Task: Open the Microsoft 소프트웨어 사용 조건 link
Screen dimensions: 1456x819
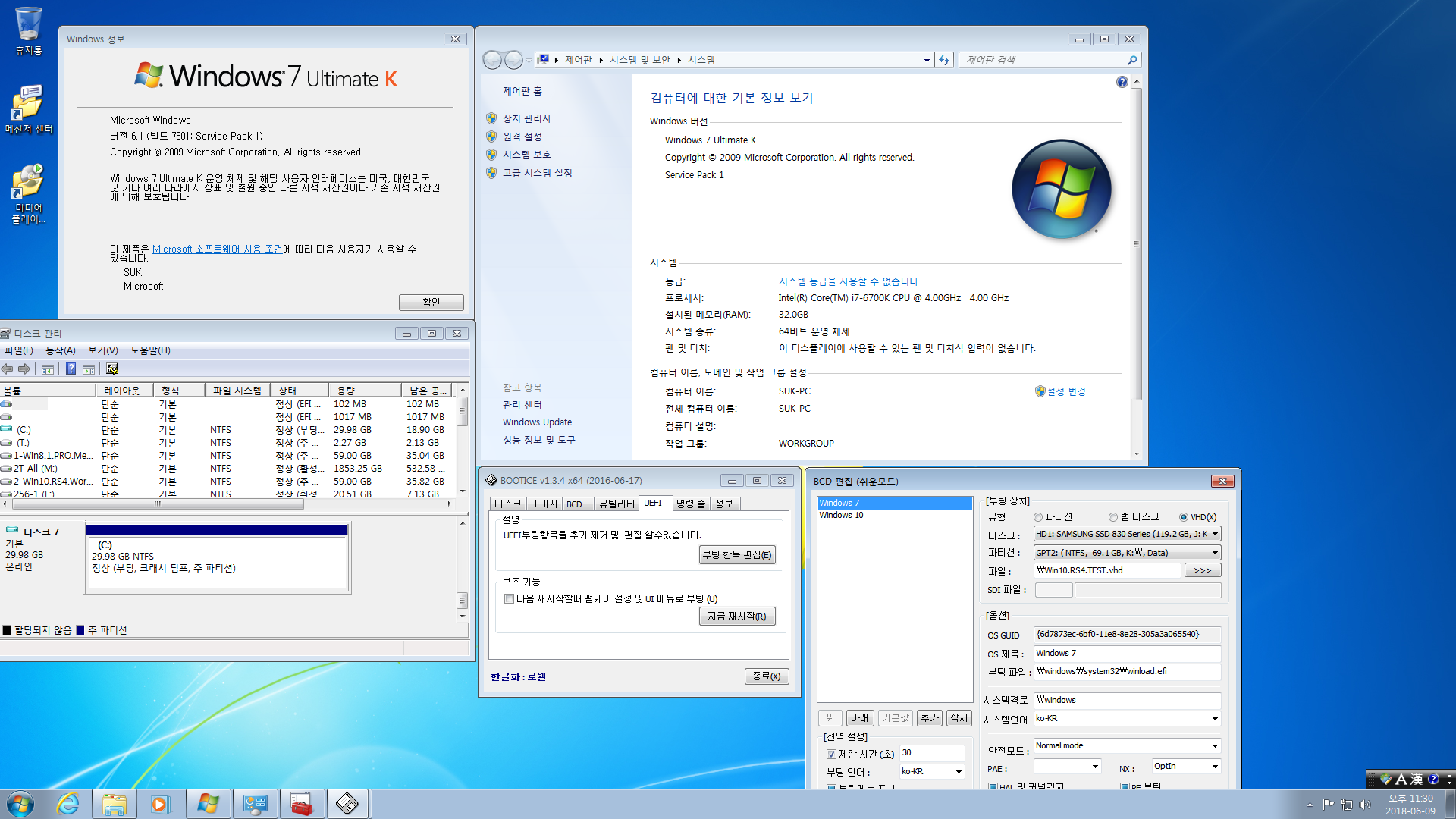Action: point(218,249)
